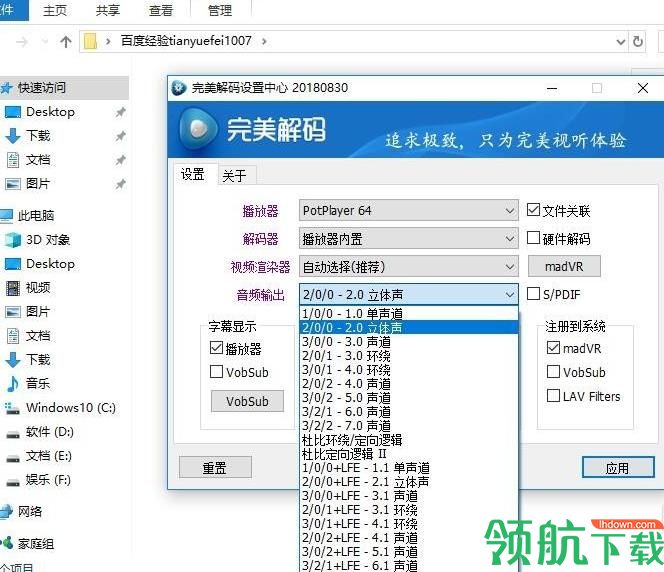664x572 pixels.
Task: Choose 1/0/0+LFE - 1.1 单声道 option
Action: (x=409, y=467)
